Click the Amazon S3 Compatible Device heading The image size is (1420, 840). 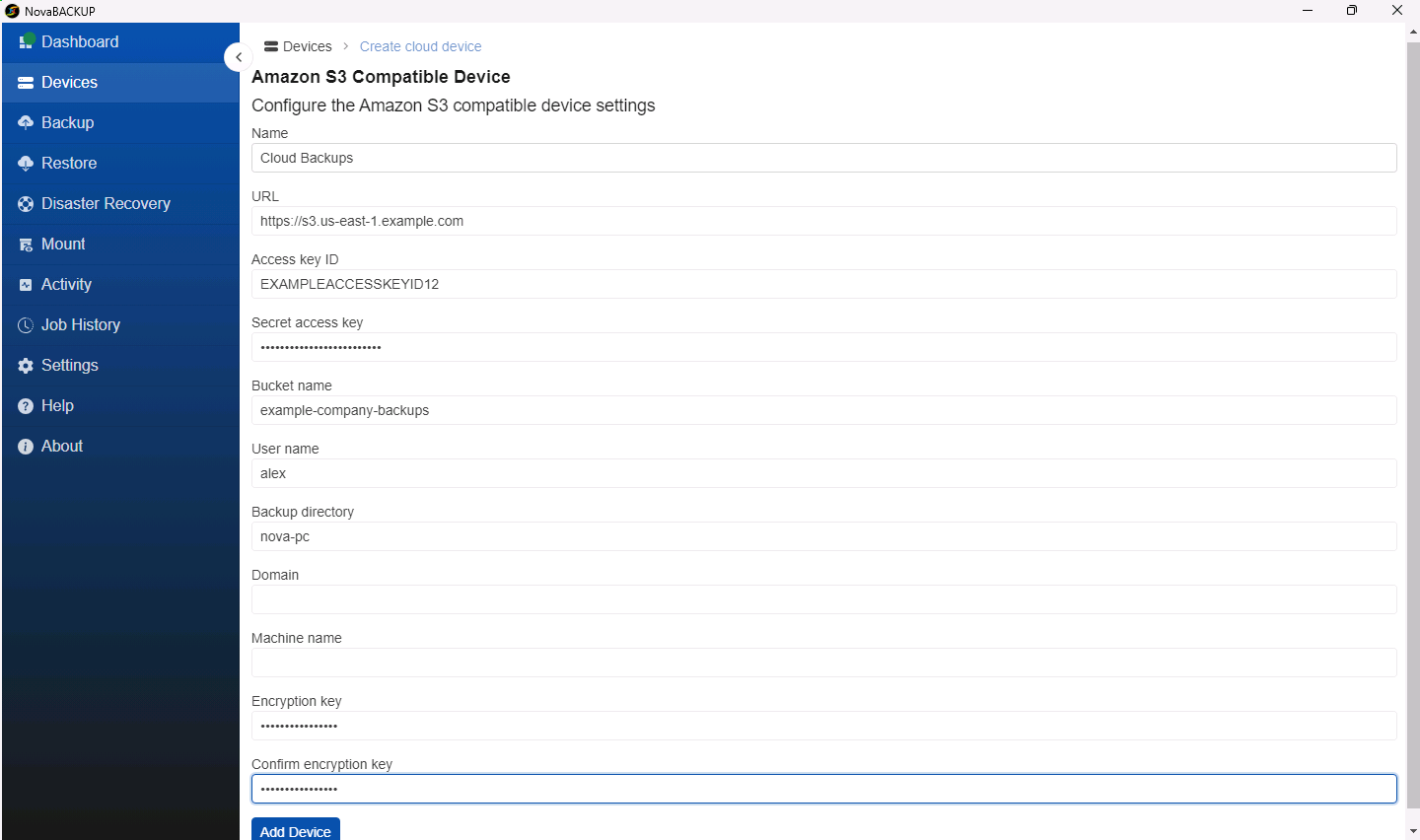point(381,77)
